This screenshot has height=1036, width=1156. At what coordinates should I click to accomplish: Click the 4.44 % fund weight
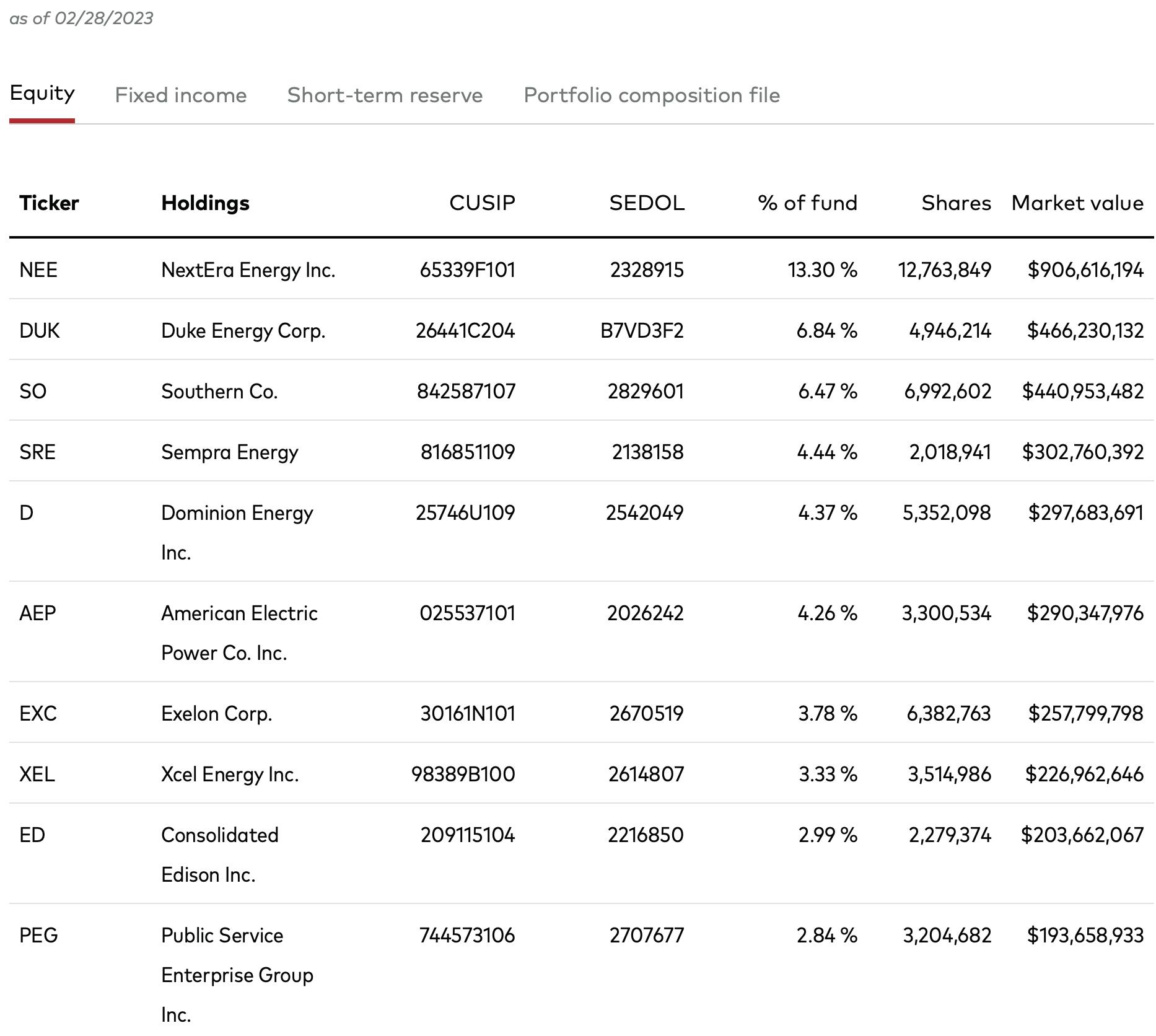(x=827, y=452)
